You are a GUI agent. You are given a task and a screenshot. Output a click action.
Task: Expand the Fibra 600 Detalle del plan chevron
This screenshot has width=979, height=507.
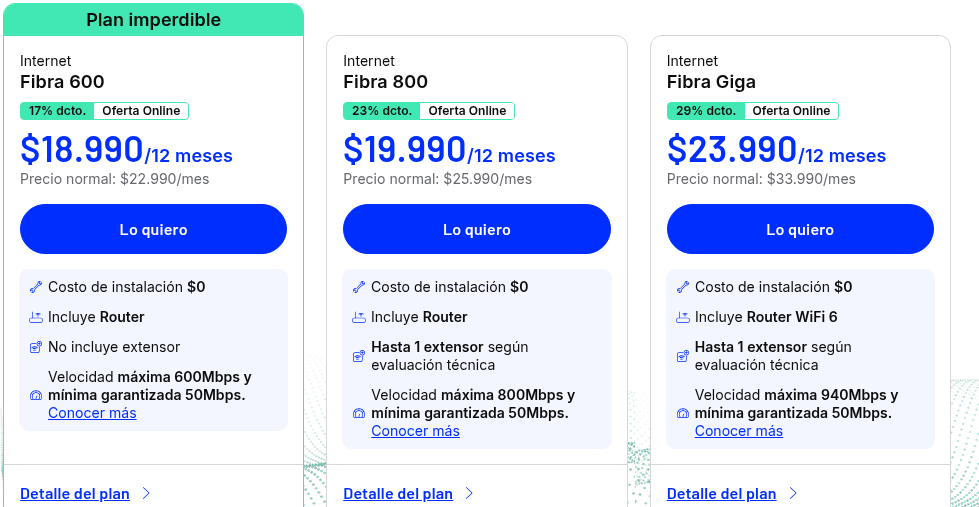tap(146, 494)
